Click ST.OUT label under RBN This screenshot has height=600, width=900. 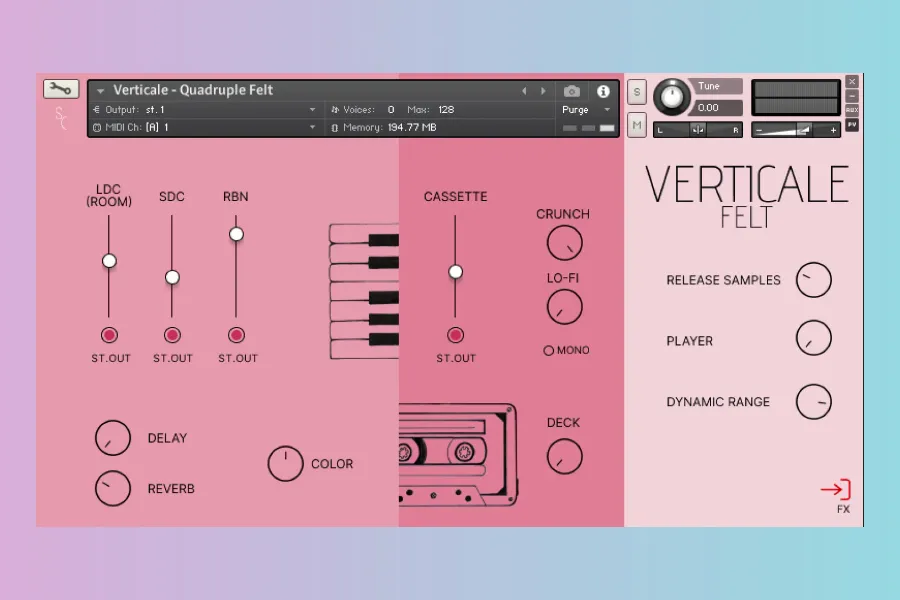[x=237, y=358]
